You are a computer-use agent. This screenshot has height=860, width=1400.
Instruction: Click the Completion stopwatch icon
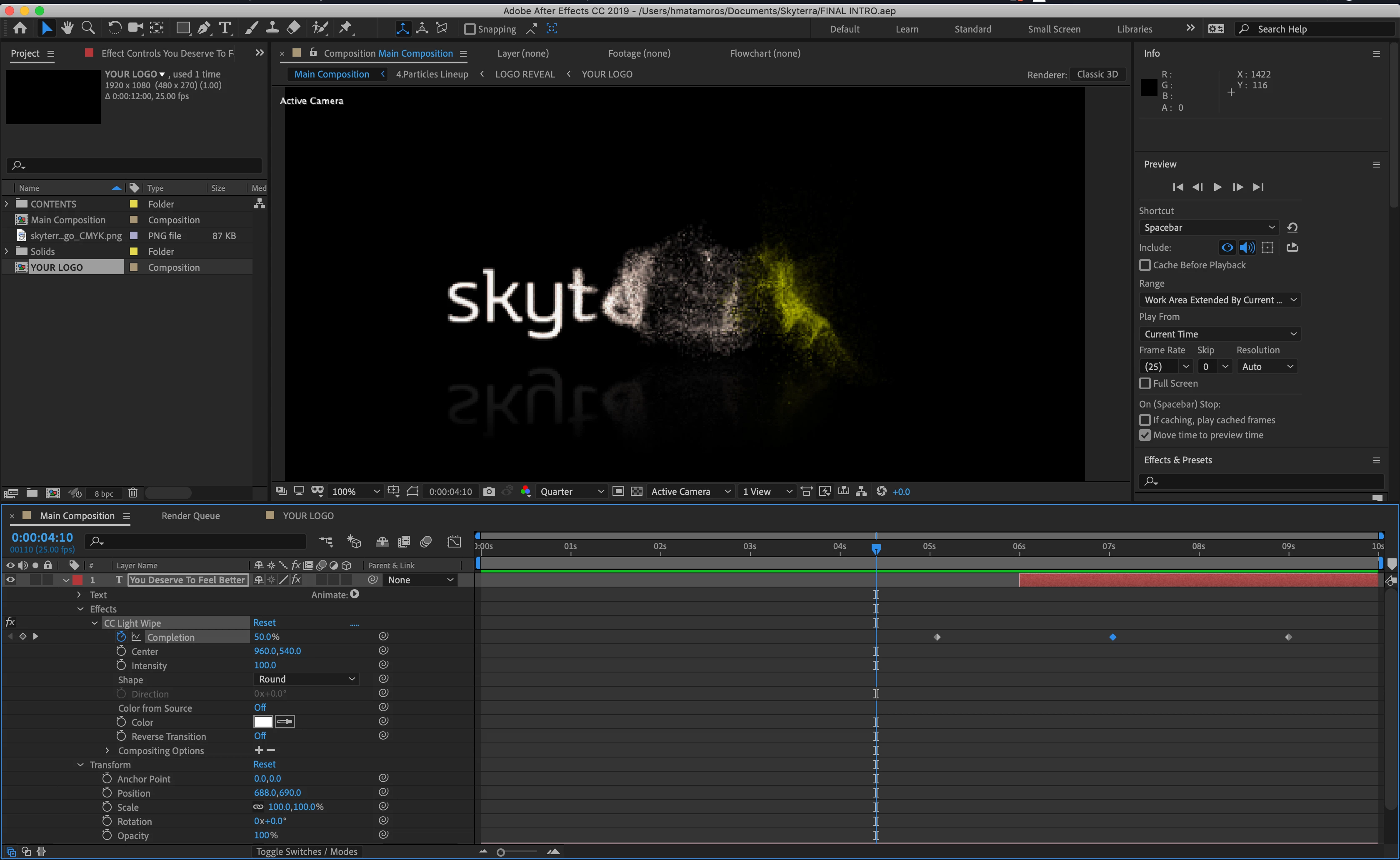[121, 637]
